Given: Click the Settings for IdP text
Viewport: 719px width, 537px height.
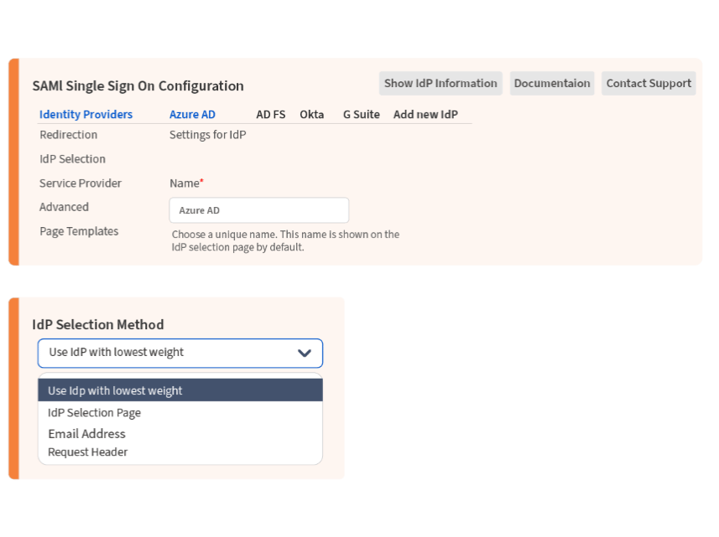Looking at the screenshot, I should pyautogui.click(x=208, y=135).
